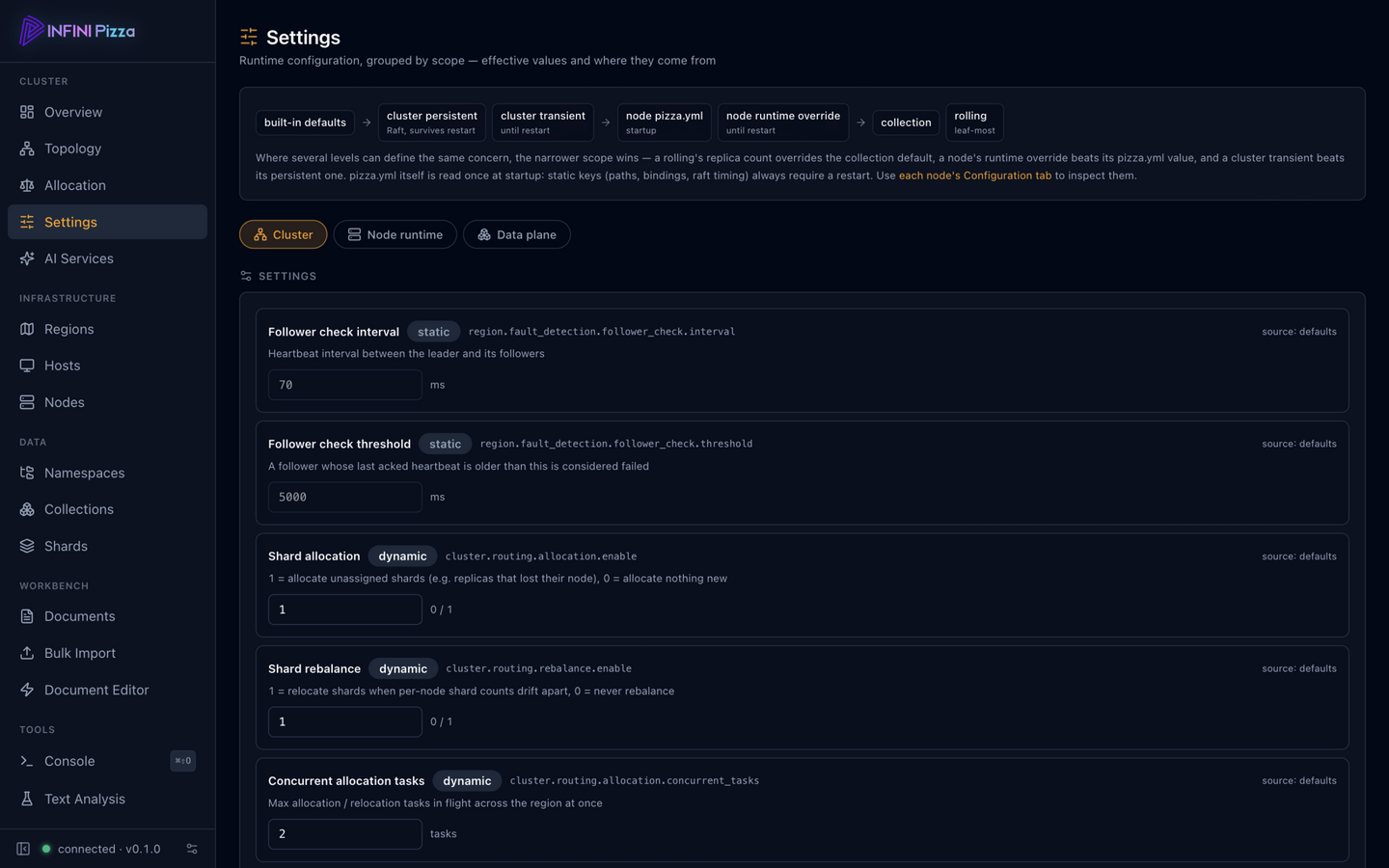Switch to the Data plane tab

pos(517,234)
